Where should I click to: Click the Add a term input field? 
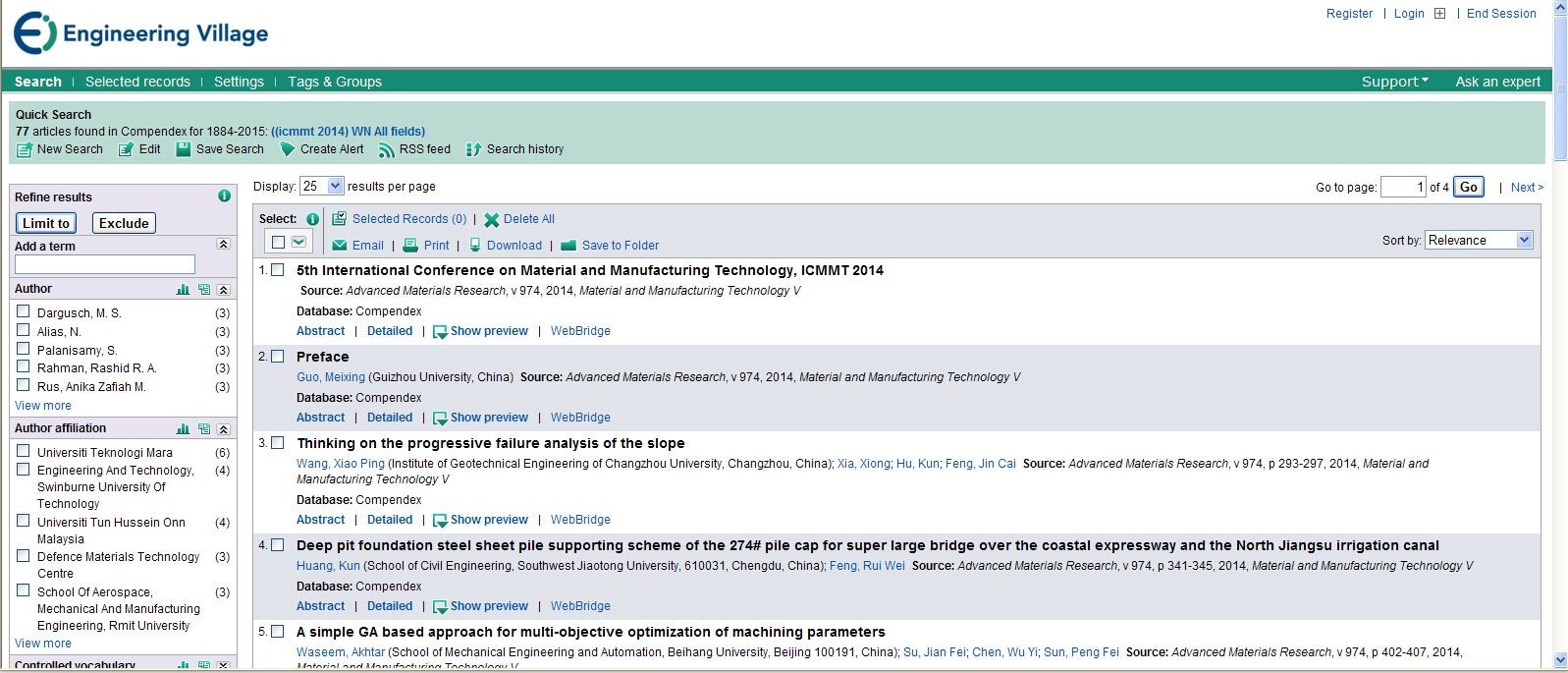(105, 264)
